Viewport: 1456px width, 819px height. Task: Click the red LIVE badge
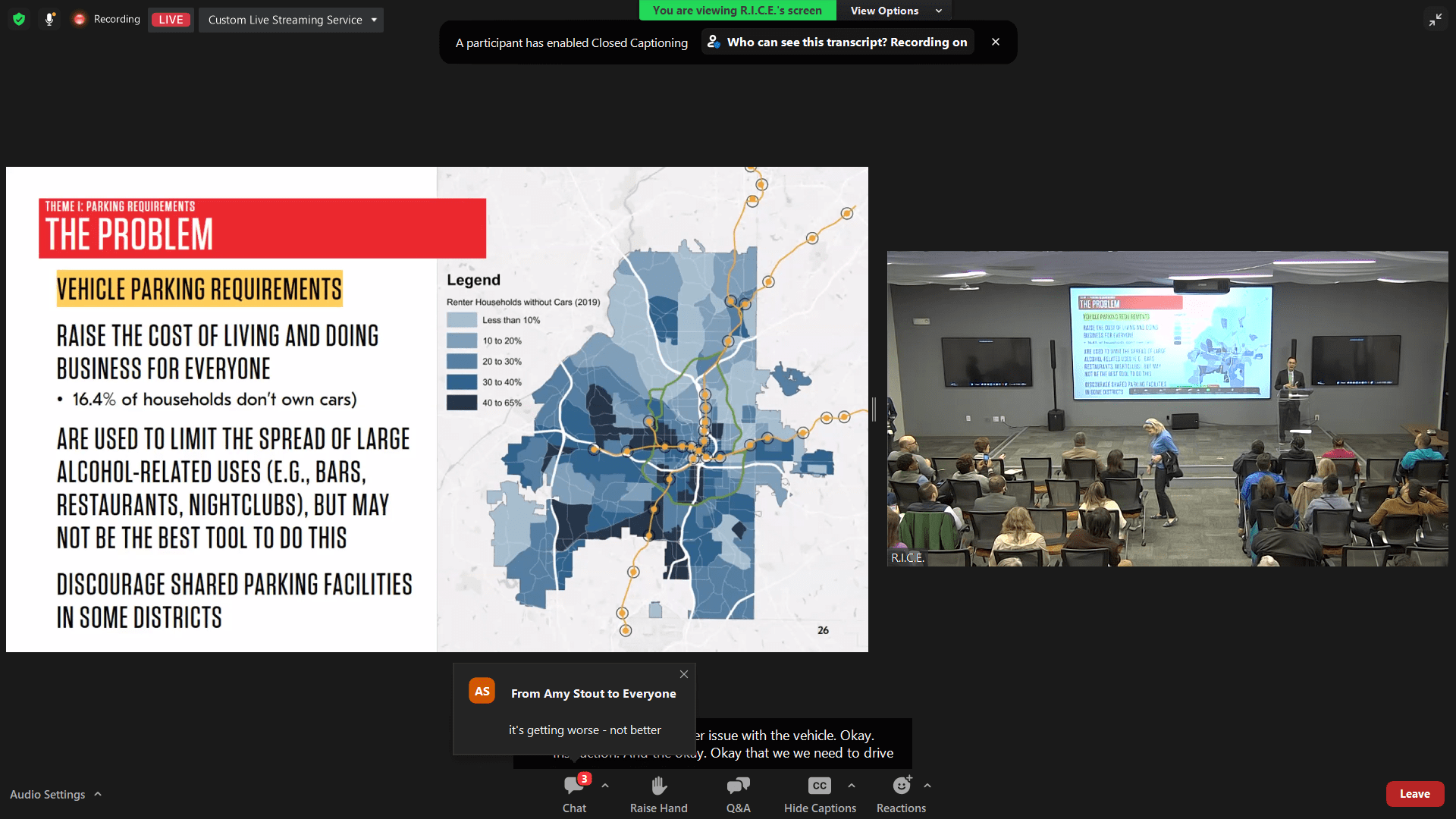tap(171, 20)
